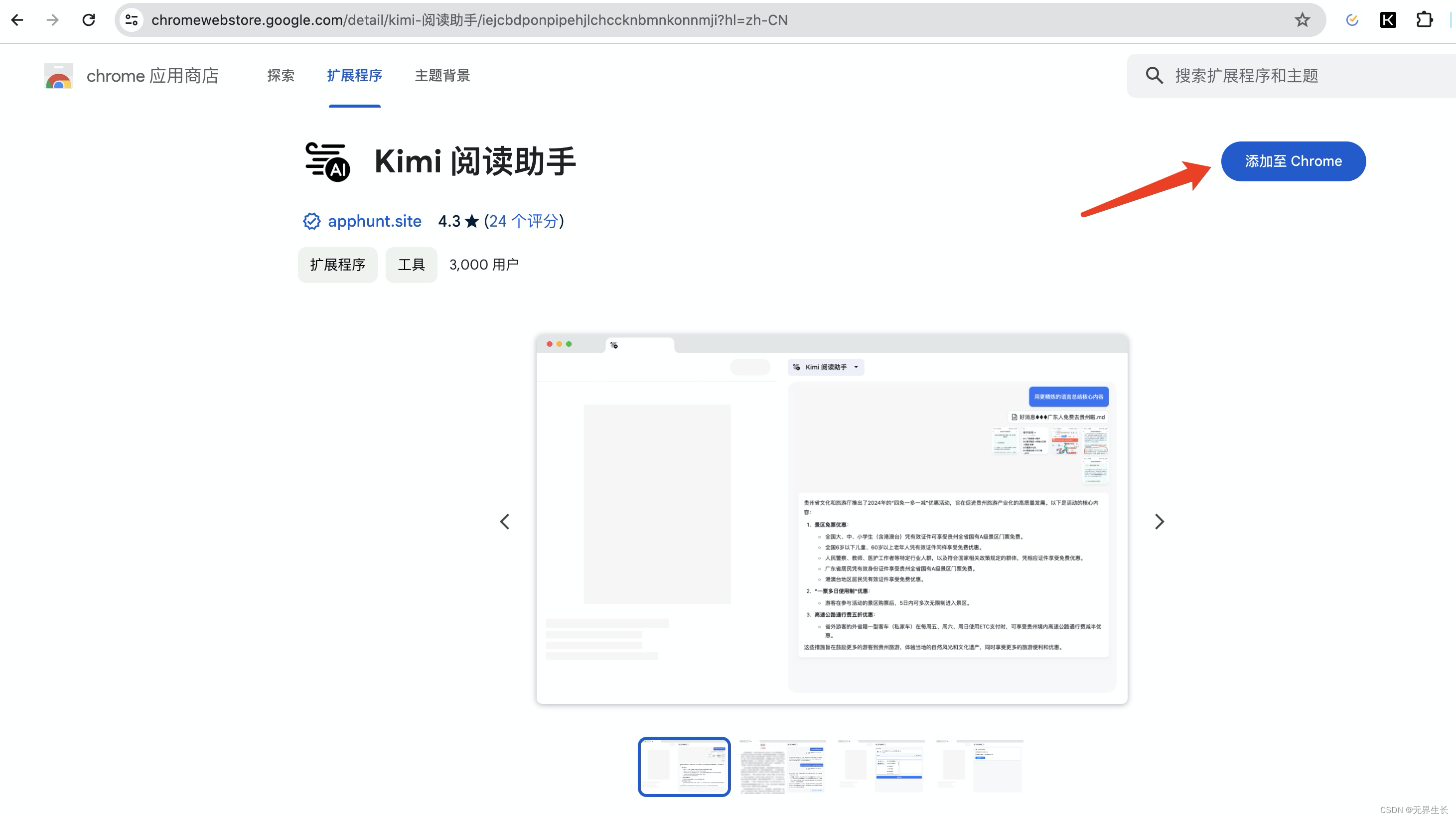Switch to the 探索 tab
The height and width of the screenshot is (819, 1456).
(281, 75)
